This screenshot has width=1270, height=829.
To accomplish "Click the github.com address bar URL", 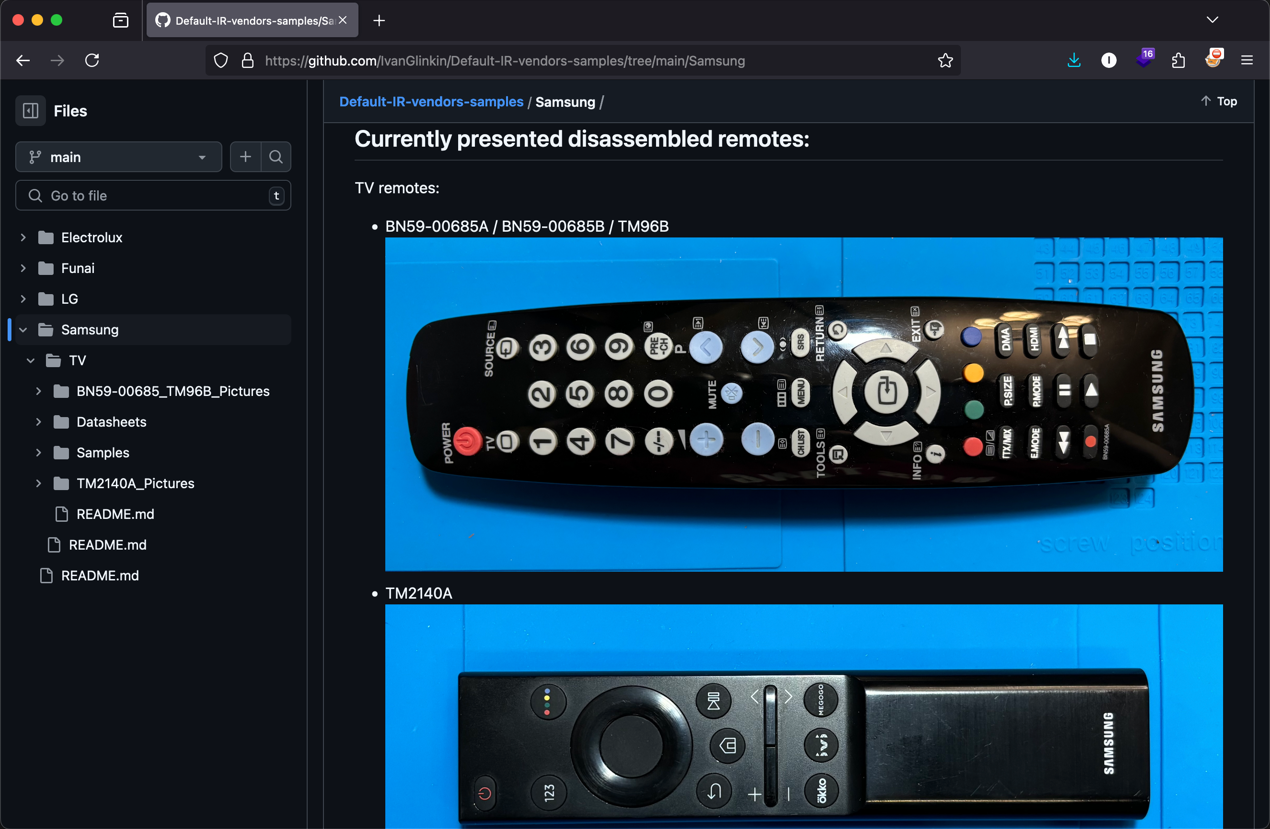I will 505,61.
